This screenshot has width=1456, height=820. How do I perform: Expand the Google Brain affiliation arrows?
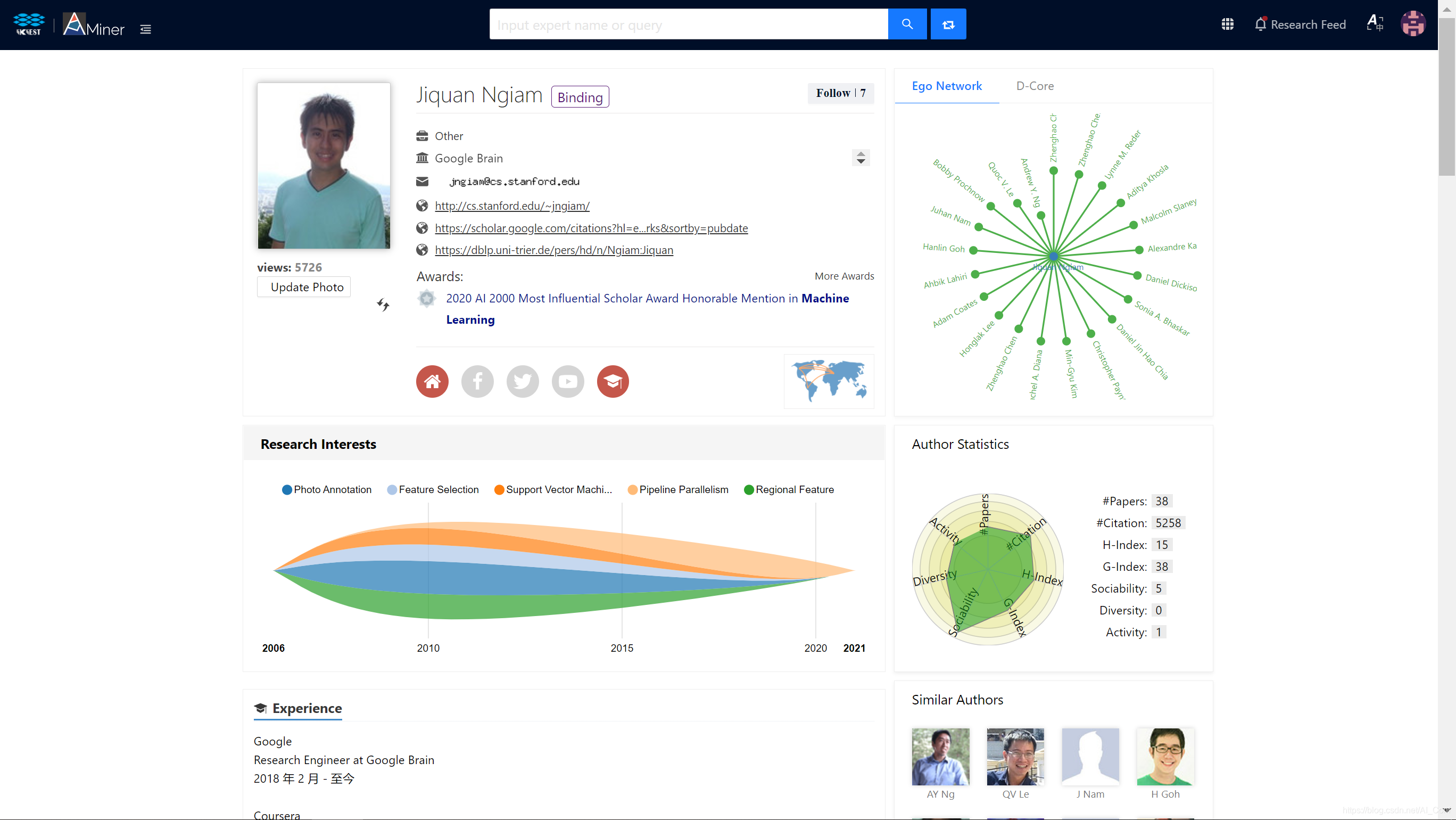[861, 158]
